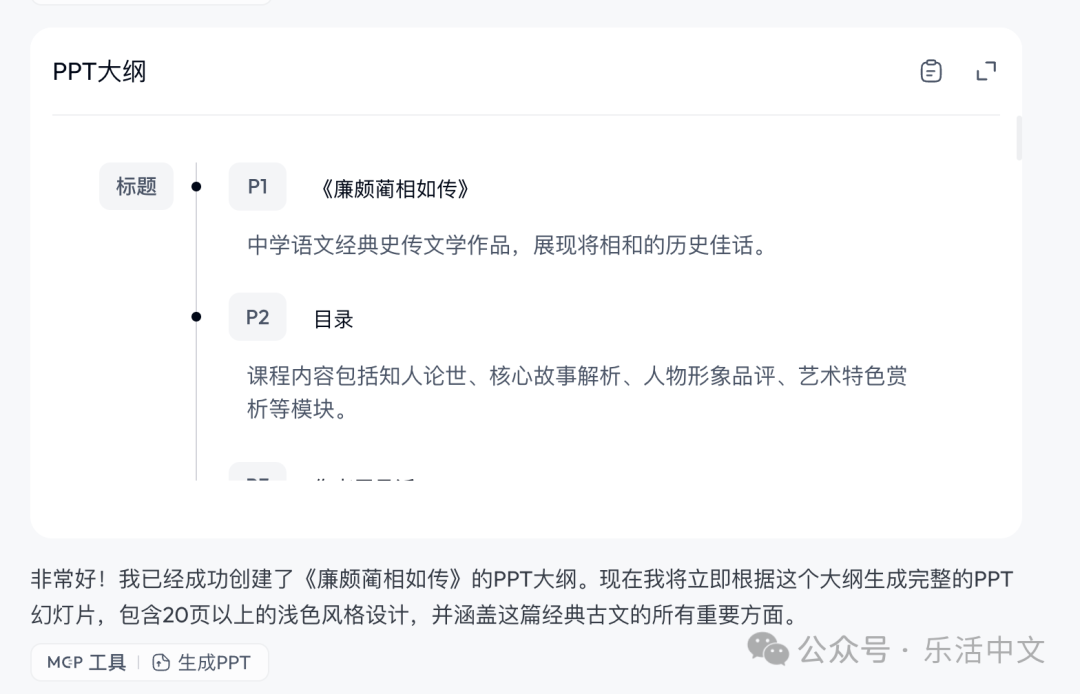Click the P1 description about 将相和
The width and height of the screenshot is (1080, 694).
(506, 245)
